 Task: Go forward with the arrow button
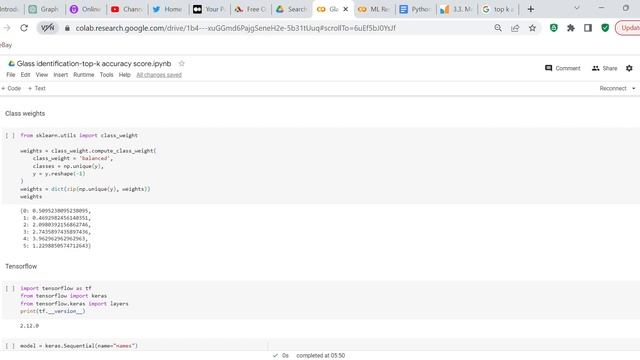(x=7, y=28)
